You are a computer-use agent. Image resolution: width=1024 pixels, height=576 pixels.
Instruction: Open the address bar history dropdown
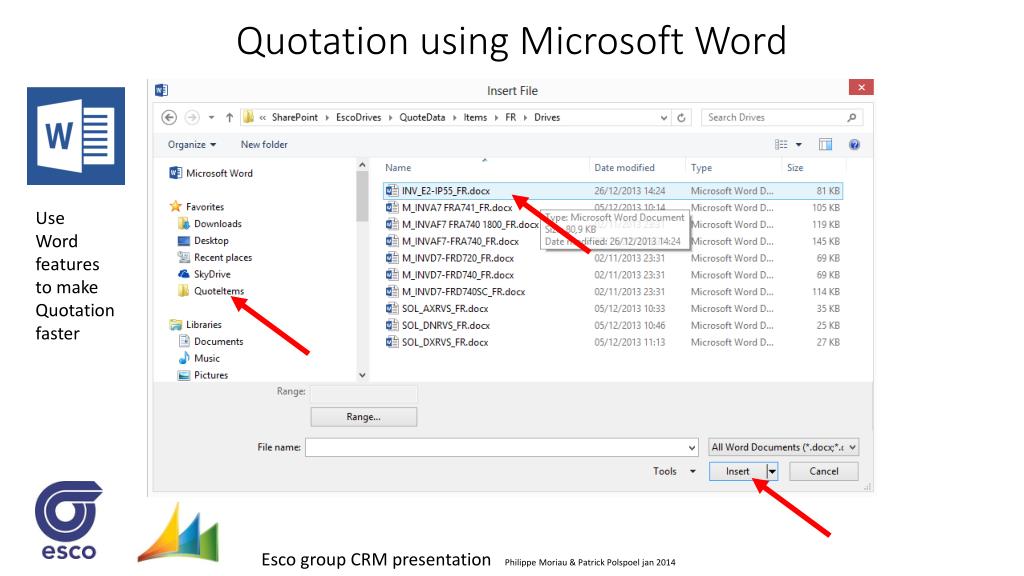(x=664, y=118)
